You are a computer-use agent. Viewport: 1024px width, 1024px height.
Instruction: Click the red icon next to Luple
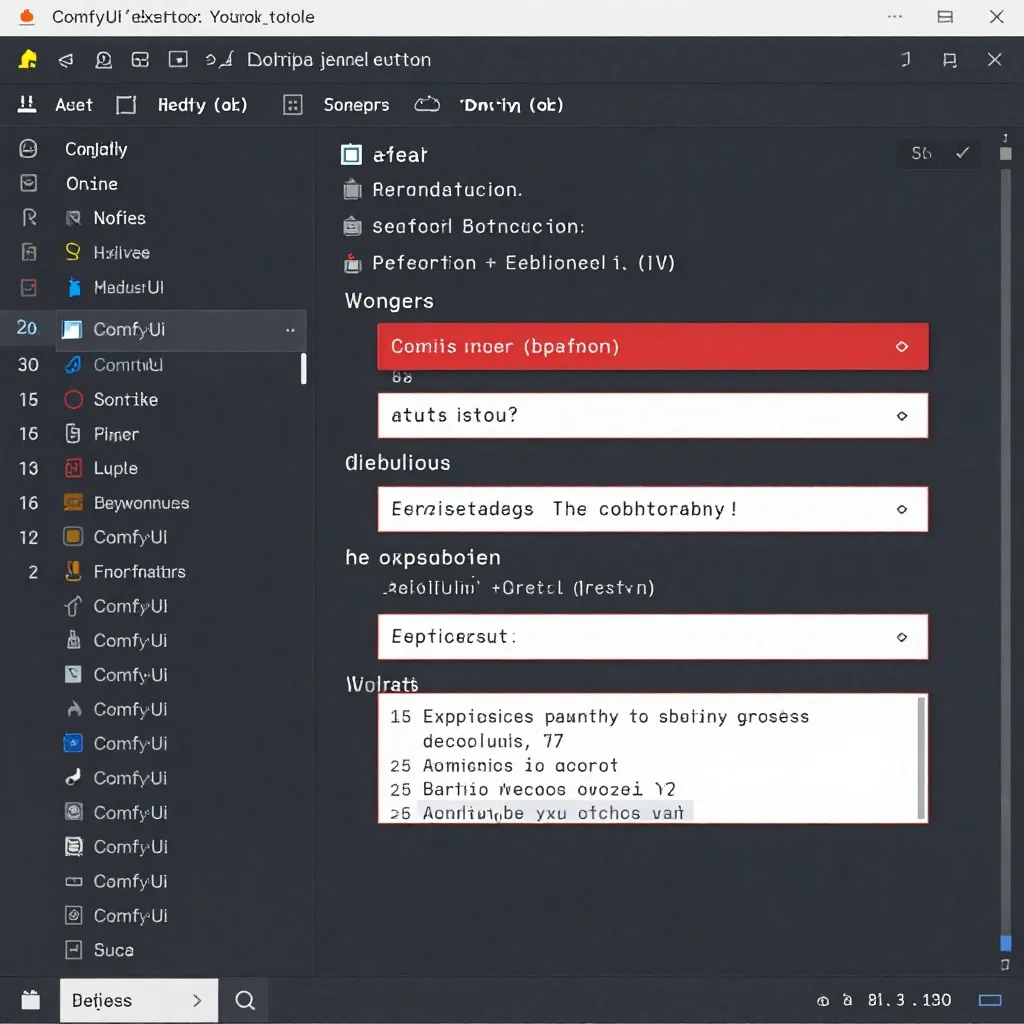pyautogui.click(x=73, y=468)
